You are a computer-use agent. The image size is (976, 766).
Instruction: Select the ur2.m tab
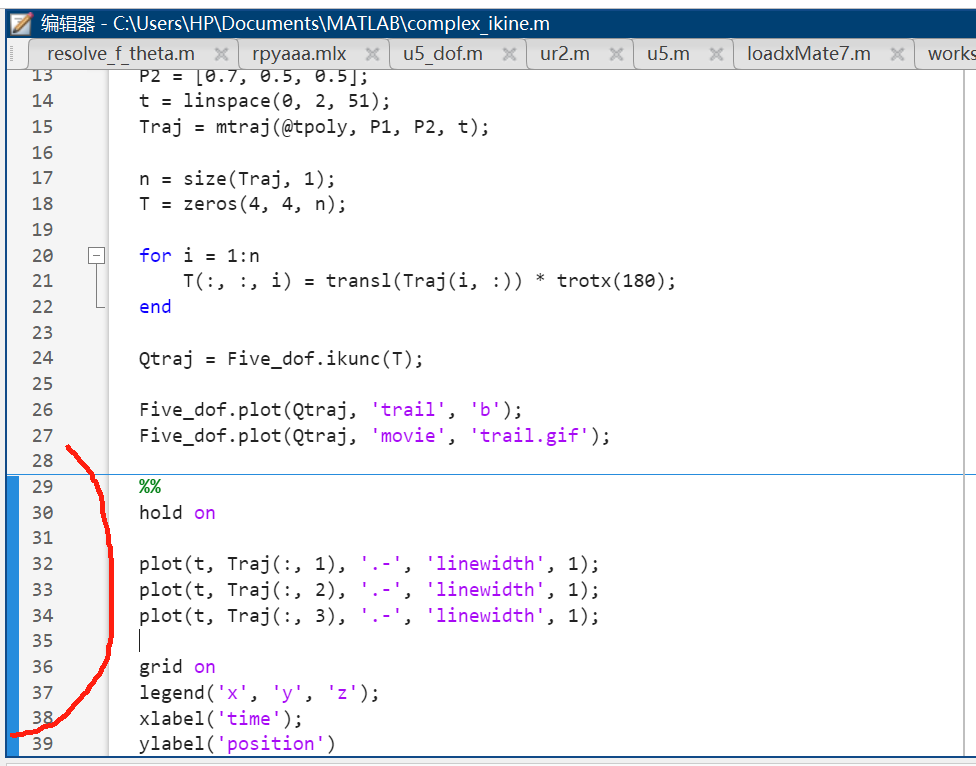tap(565, 54)
